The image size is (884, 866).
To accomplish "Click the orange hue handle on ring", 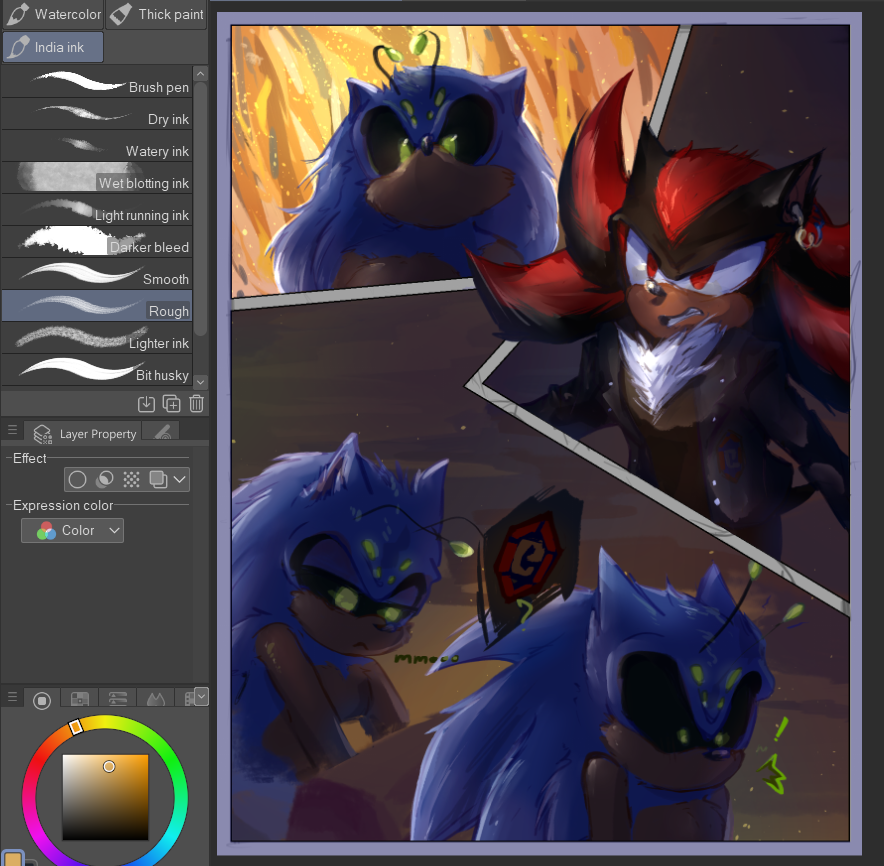I will coord(76,727).
